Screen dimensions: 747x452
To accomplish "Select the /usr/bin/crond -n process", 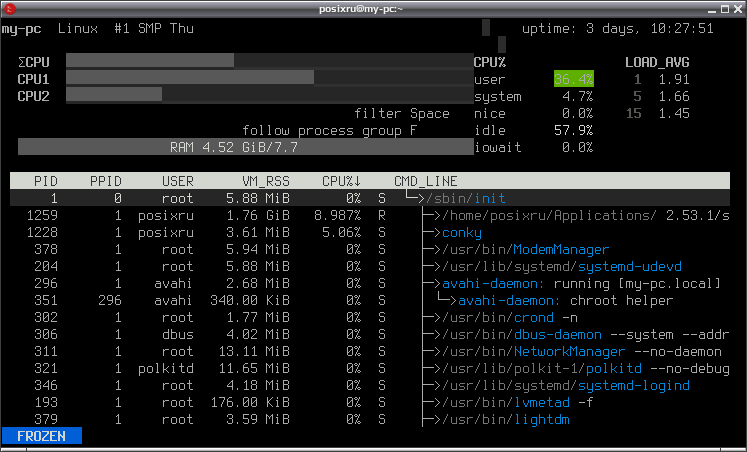I will pyautogui.click(x=370, y=318).
